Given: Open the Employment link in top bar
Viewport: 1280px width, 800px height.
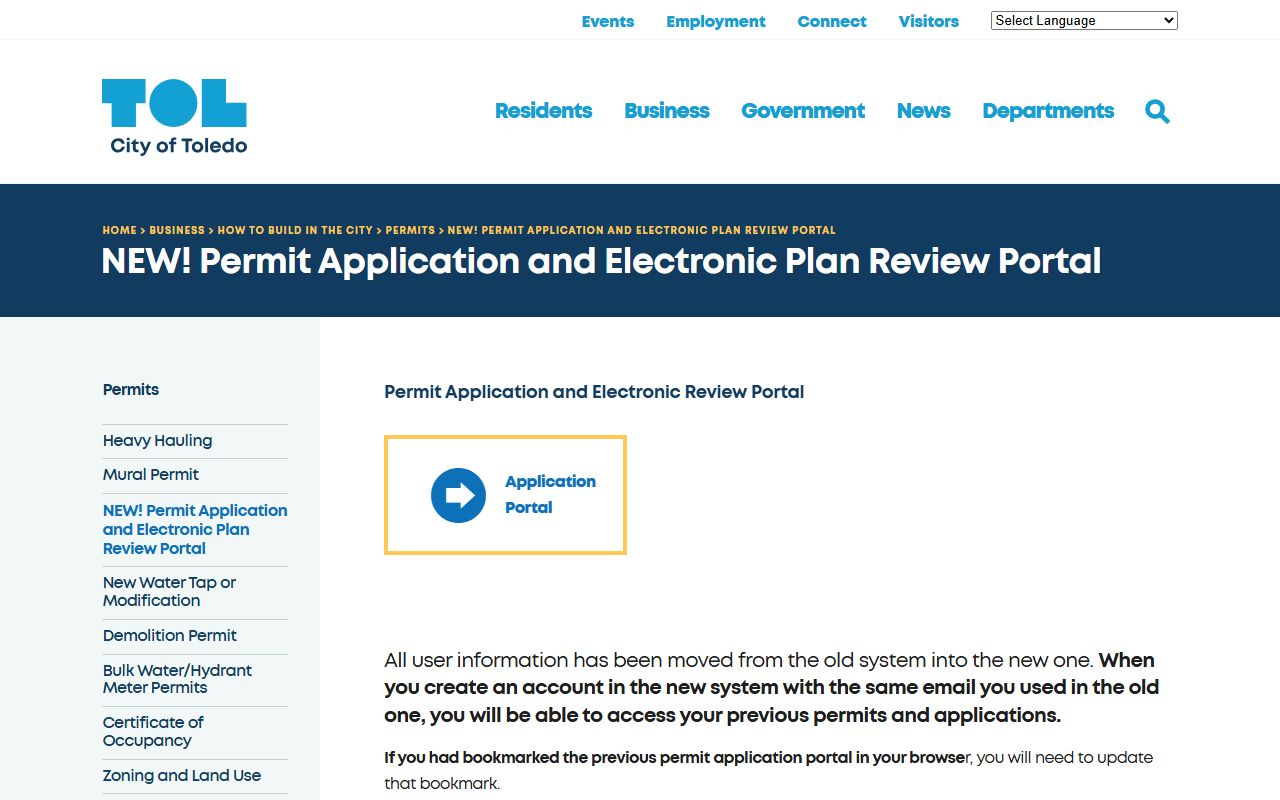Looking at the screenshot, I should [x=715, y=21].
